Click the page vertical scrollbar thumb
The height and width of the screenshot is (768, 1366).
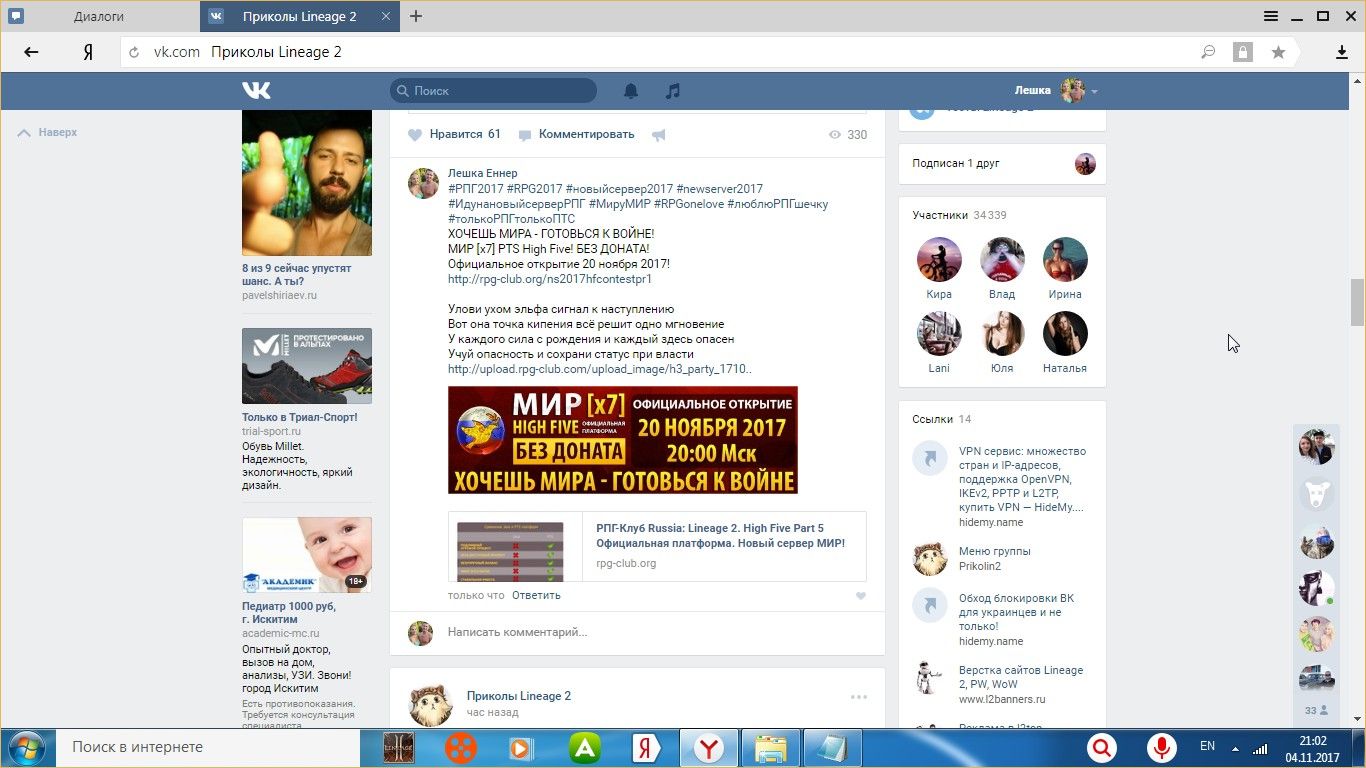click(x=1357, y=302)
